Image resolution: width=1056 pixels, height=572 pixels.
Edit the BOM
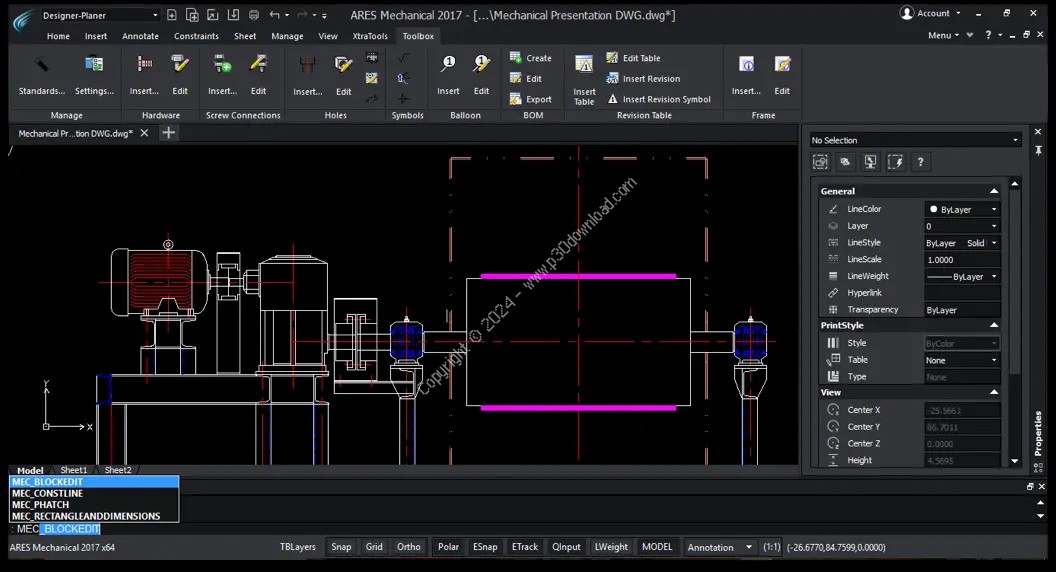pyautogui.click(x=526, y=79)
